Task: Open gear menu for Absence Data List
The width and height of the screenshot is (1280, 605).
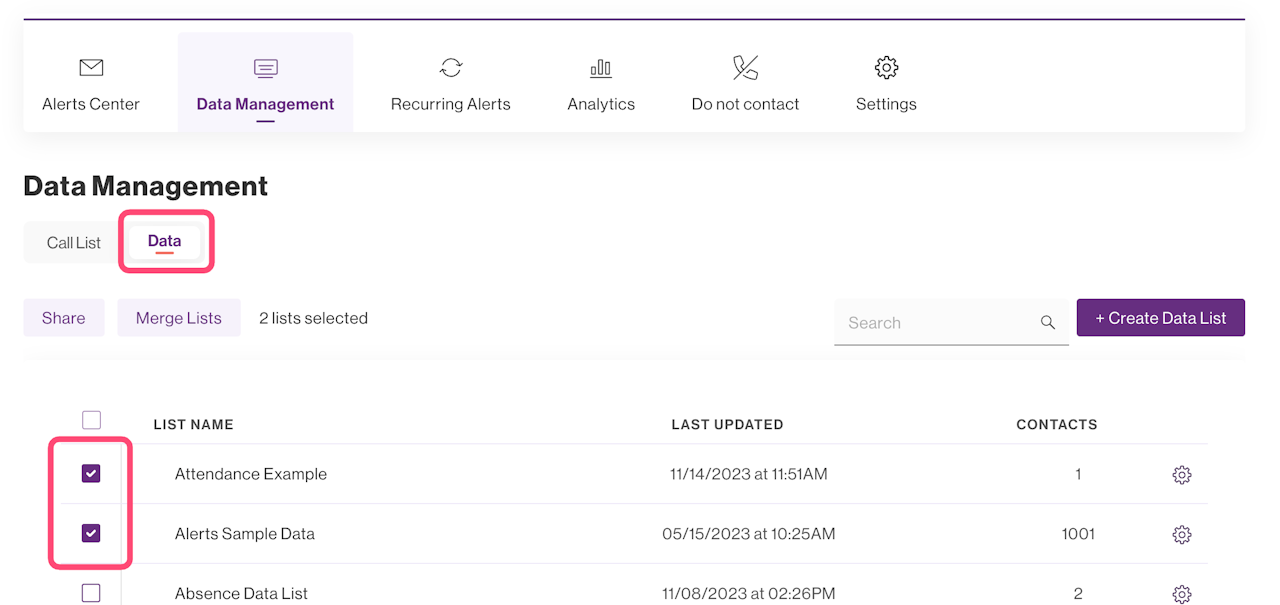Action: coord(1181,594)
